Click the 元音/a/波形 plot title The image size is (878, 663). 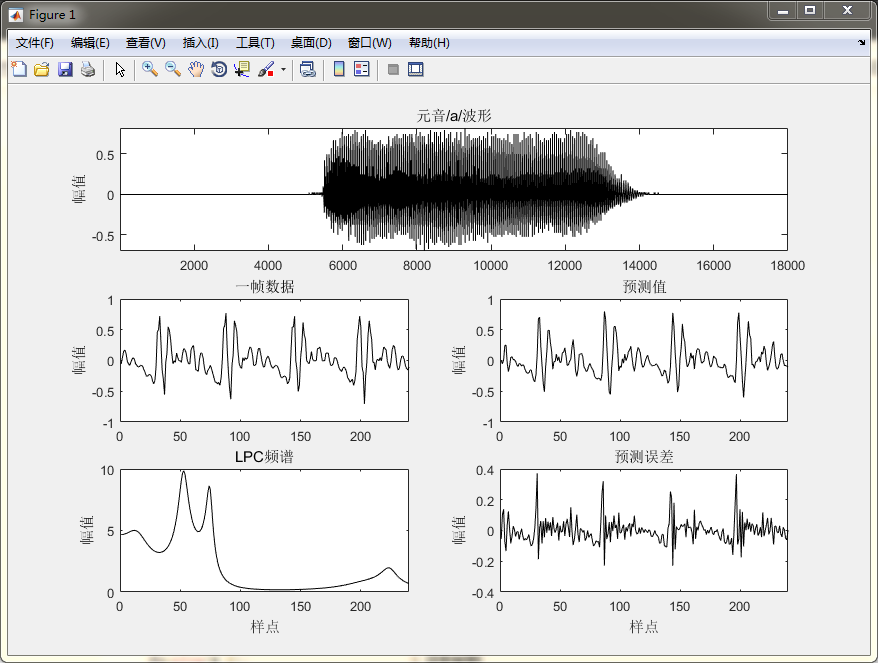tap(454, 116)
